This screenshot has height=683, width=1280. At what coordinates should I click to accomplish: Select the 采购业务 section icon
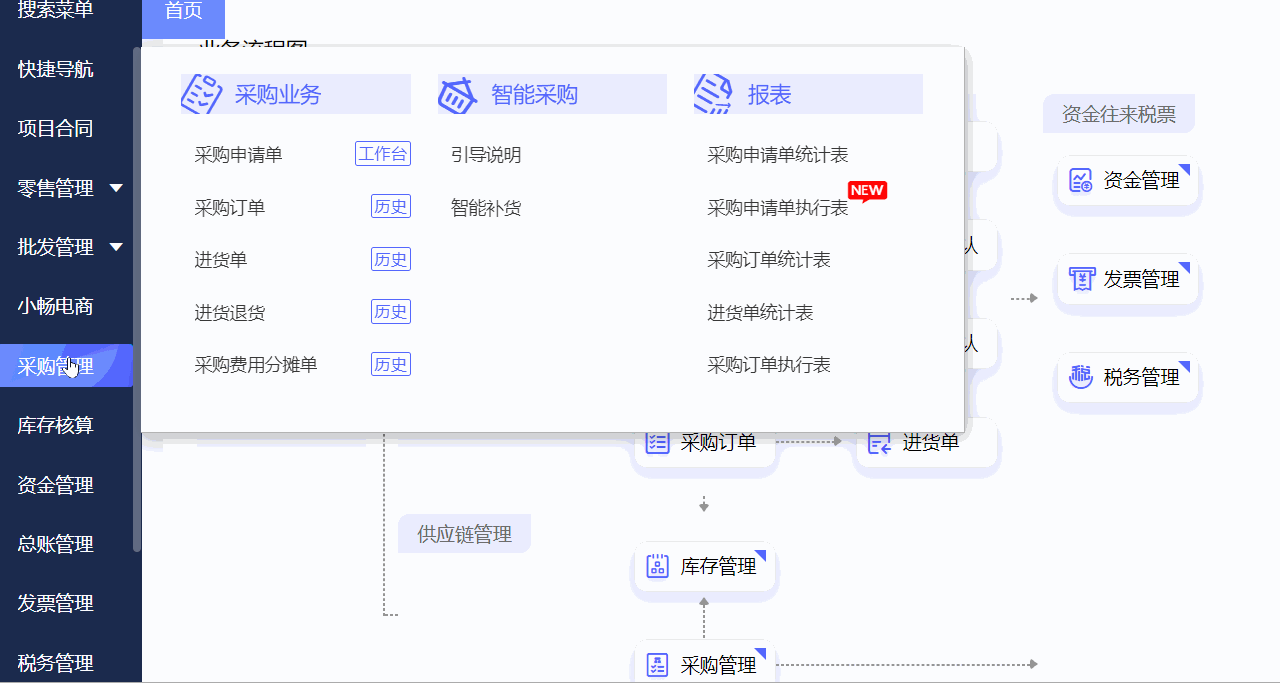pos(202,93)
